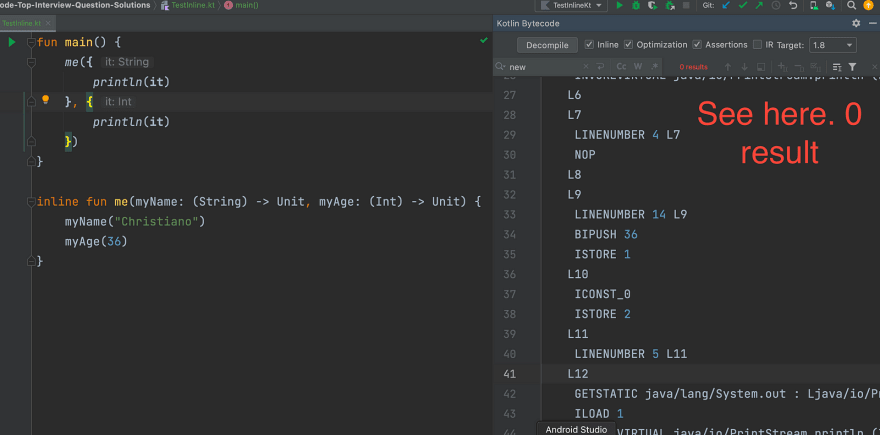Open SDK Manager icon
Viewport: 880px width, 435px height.
tap(830, 5)
